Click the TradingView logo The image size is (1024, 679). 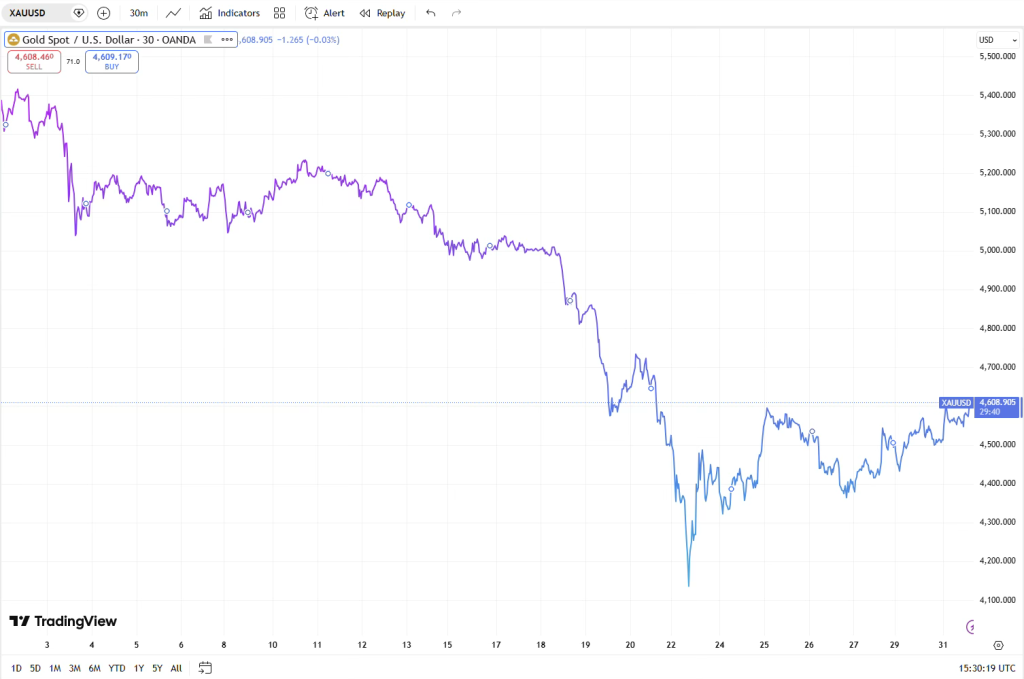pos(63,621)
